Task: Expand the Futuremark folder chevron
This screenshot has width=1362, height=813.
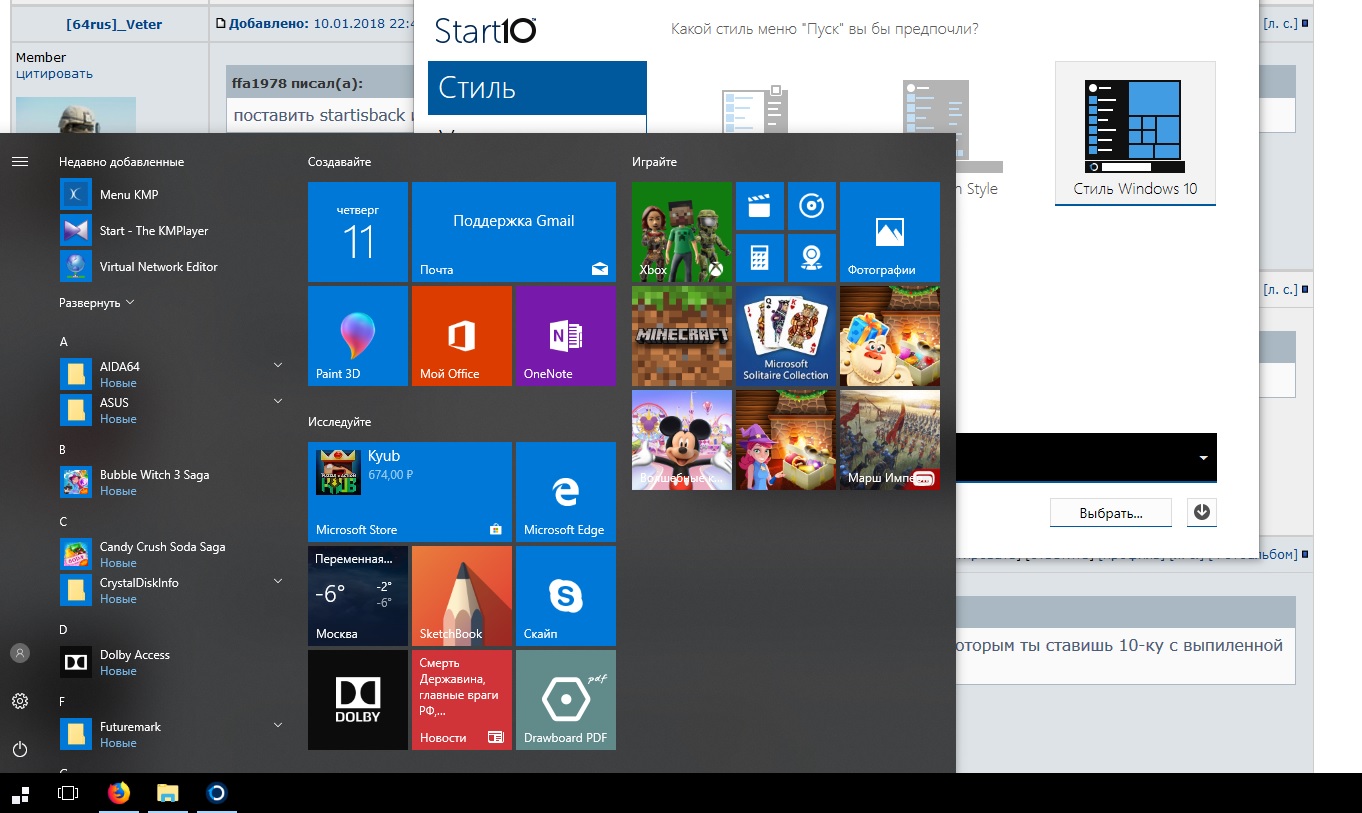Action: (x=278, y=726)
